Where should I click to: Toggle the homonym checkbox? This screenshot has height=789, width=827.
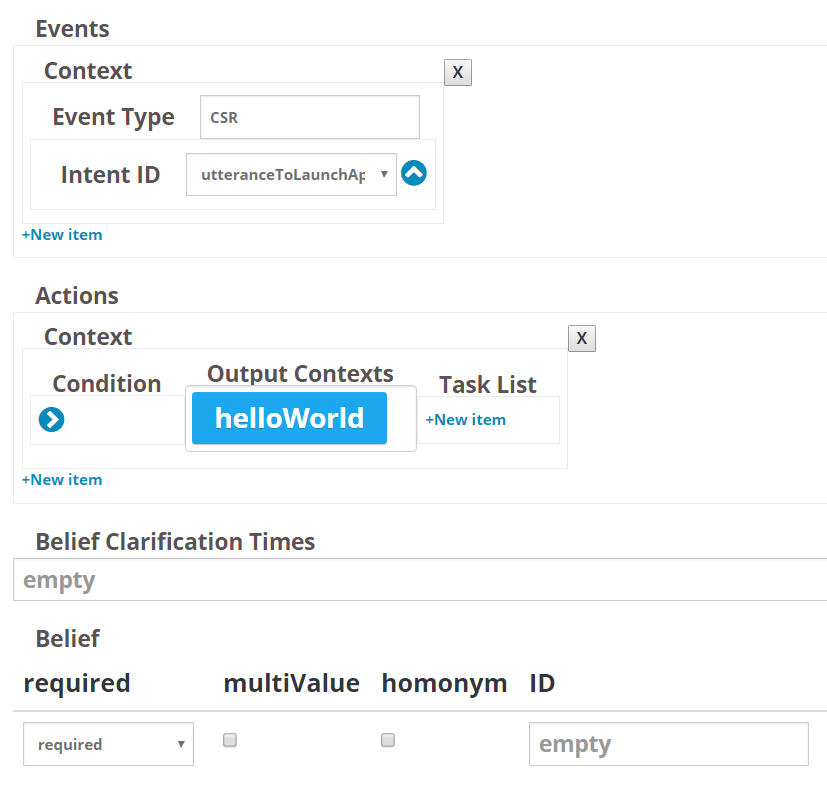(388, 740)
